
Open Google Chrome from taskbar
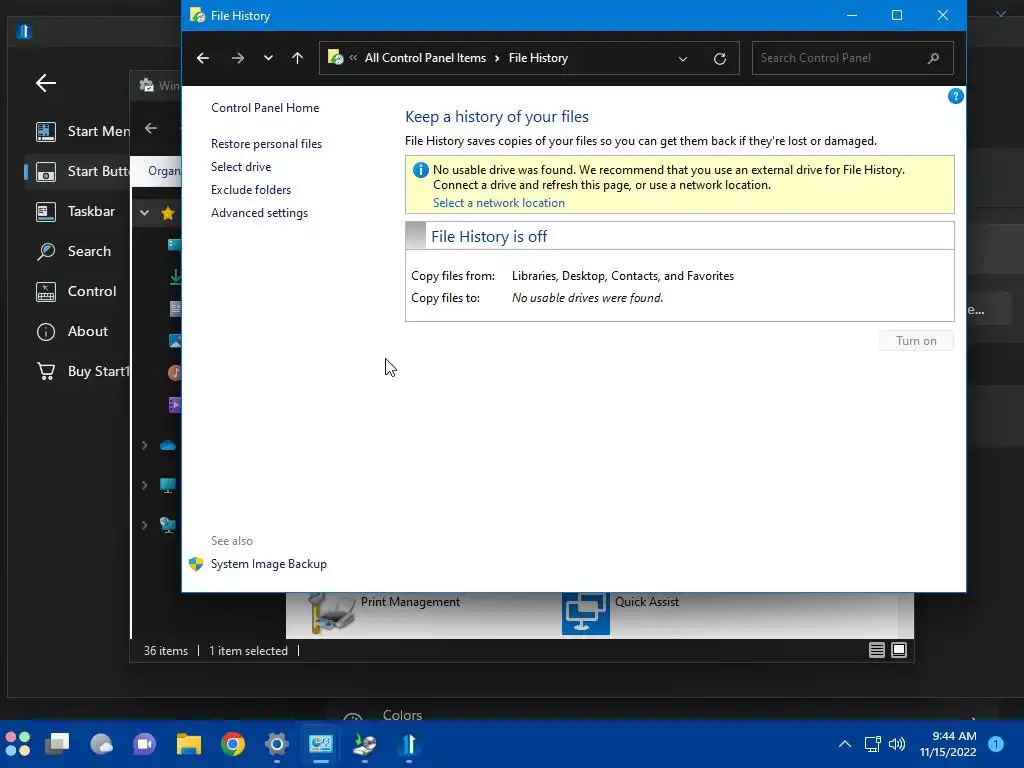(232, 744)
